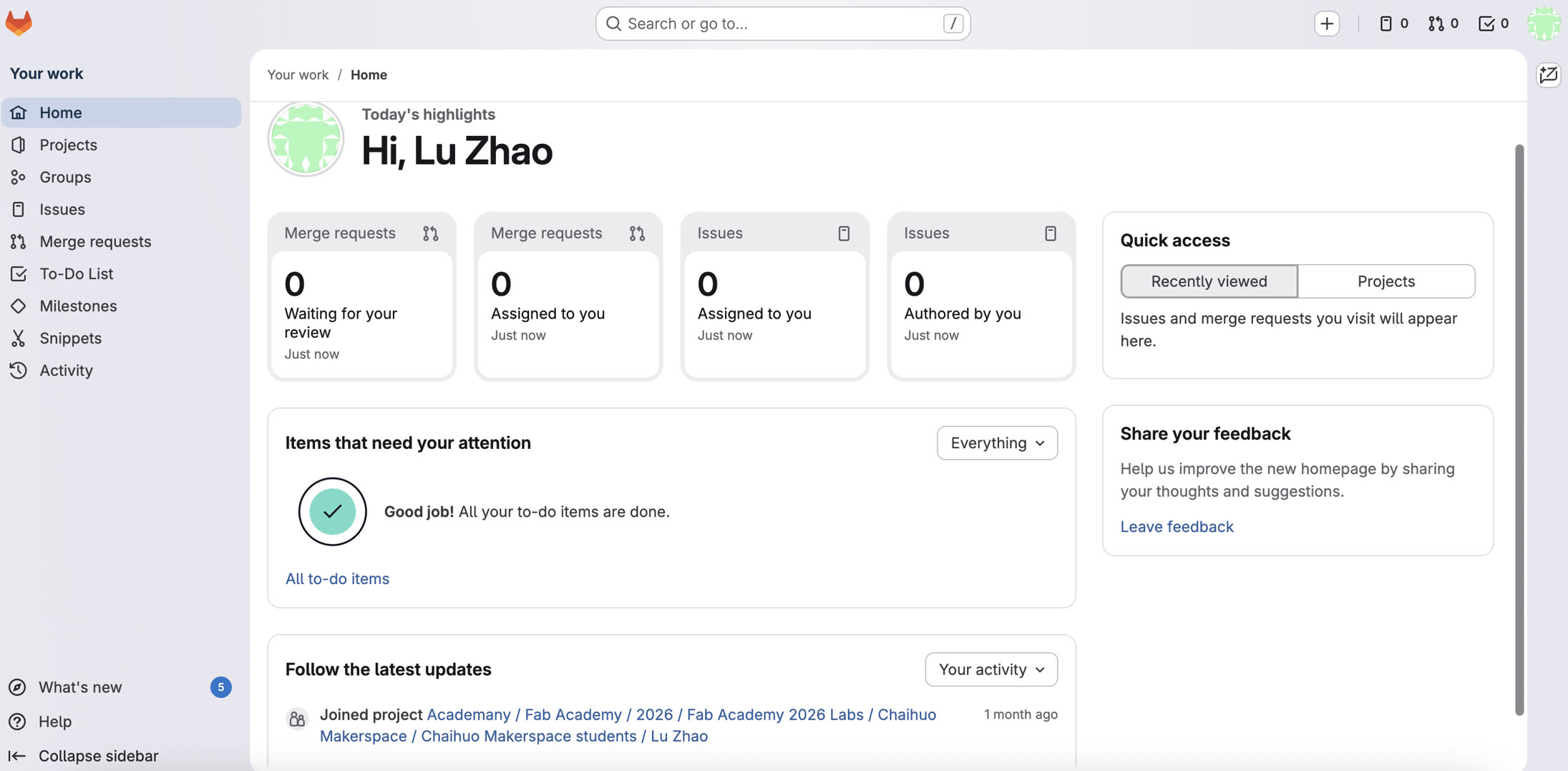1568x771 pixels.
Task: Select Home in the Your work menu
Action: tap(60, 112)
